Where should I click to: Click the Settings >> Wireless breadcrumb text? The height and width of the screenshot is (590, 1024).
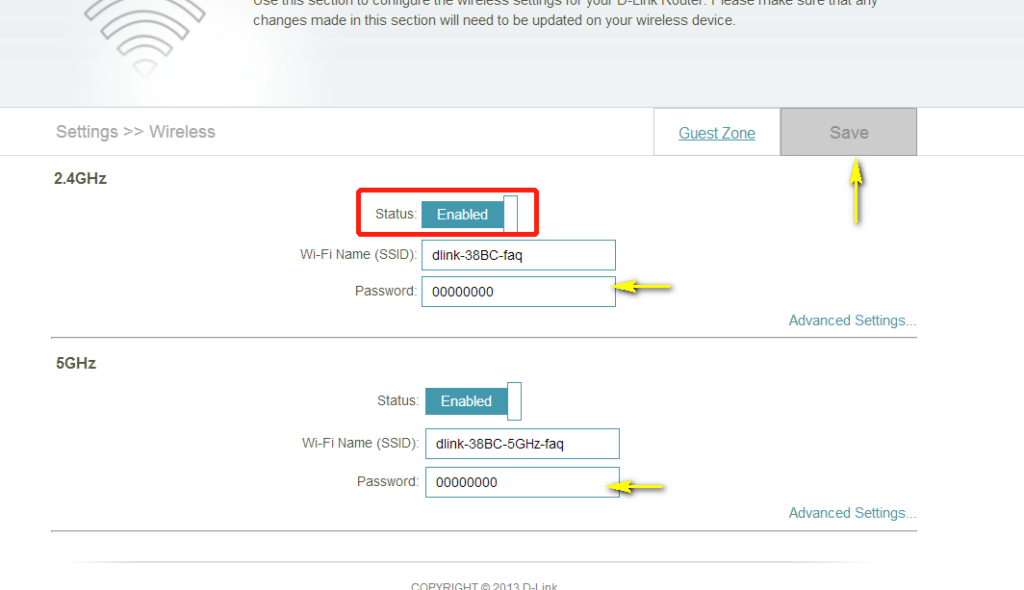pos(135,132)
